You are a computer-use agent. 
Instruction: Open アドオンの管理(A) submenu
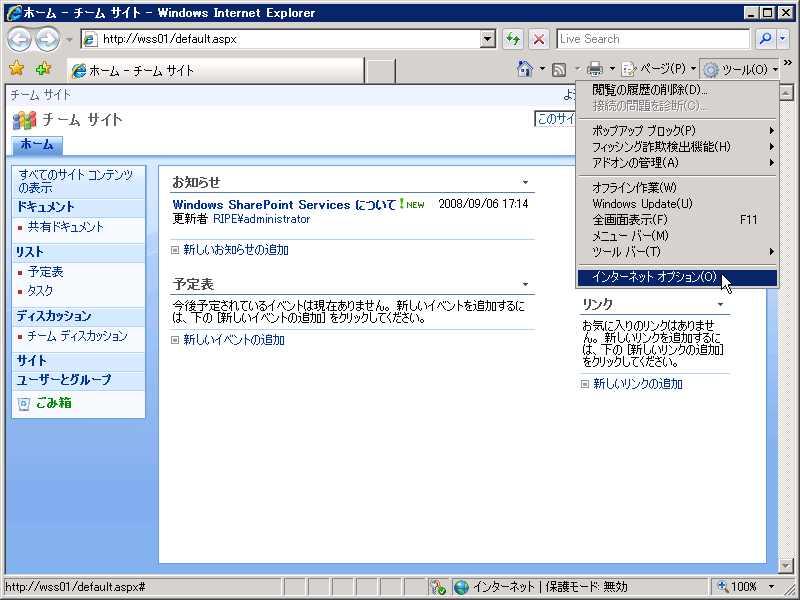click(678, 163)
